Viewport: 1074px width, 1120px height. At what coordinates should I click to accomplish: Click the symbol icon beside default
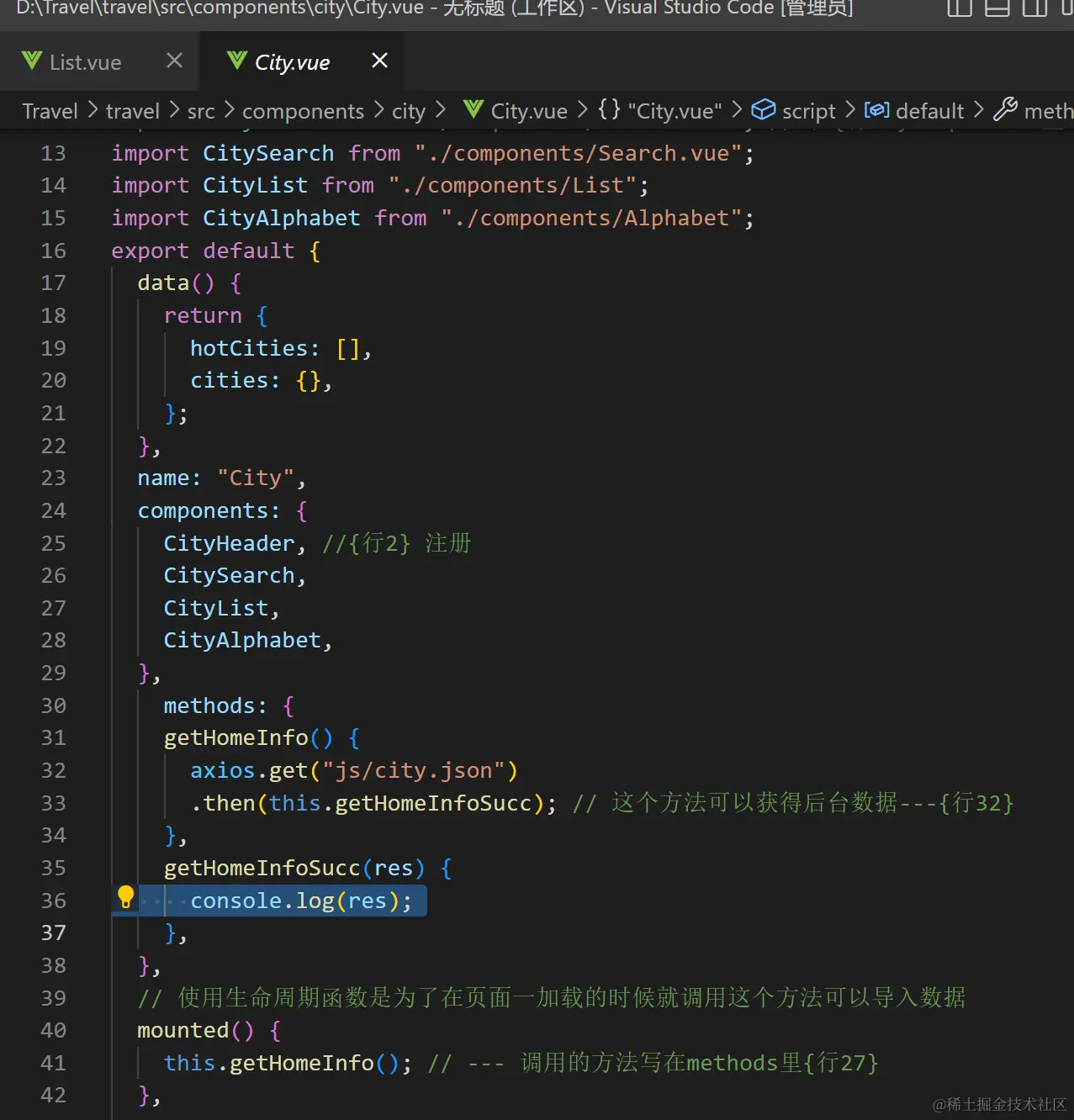(876, 110)
